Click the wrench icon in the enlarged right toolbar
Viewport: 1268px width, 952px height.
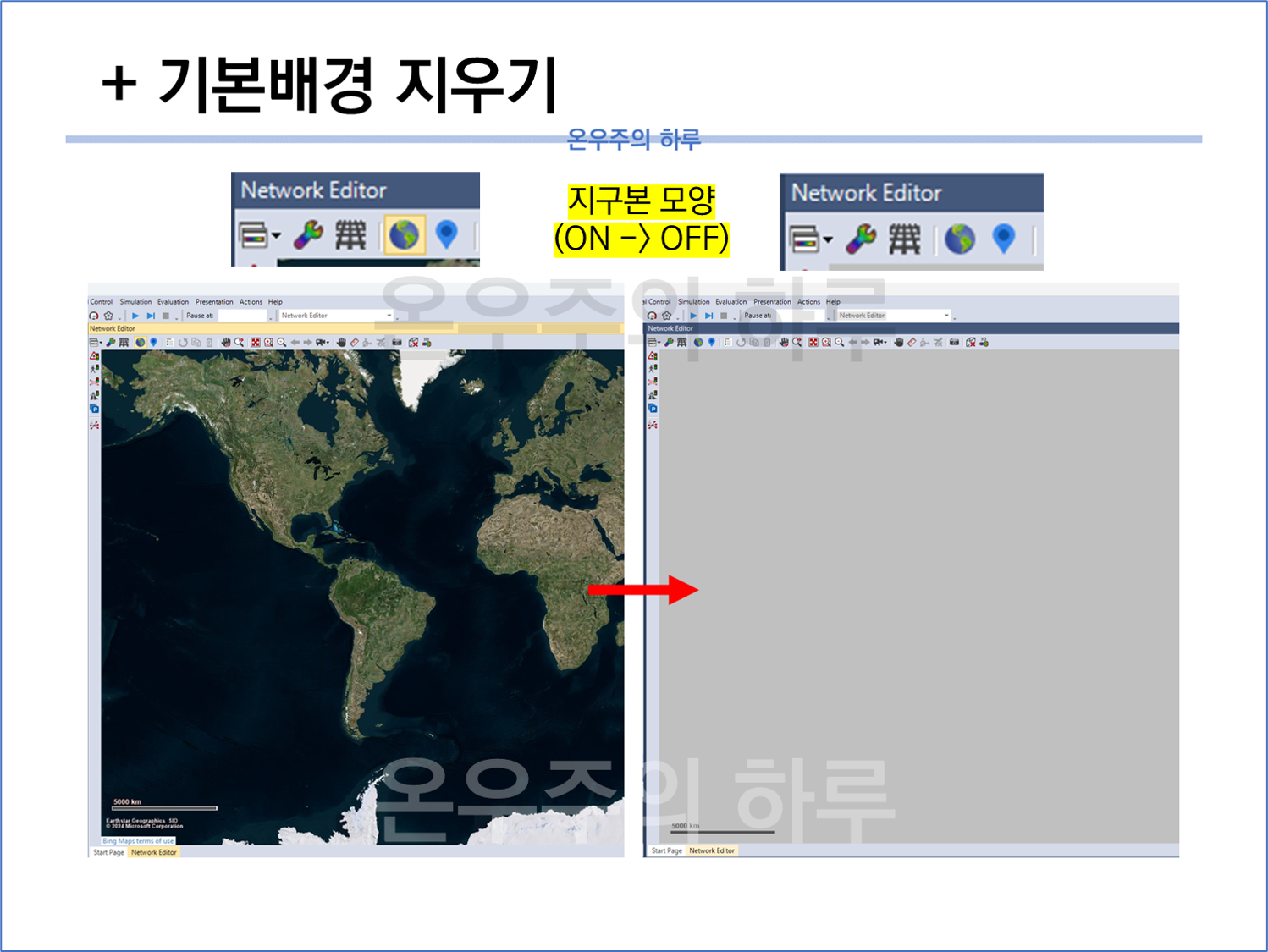[x=862, y=239]
